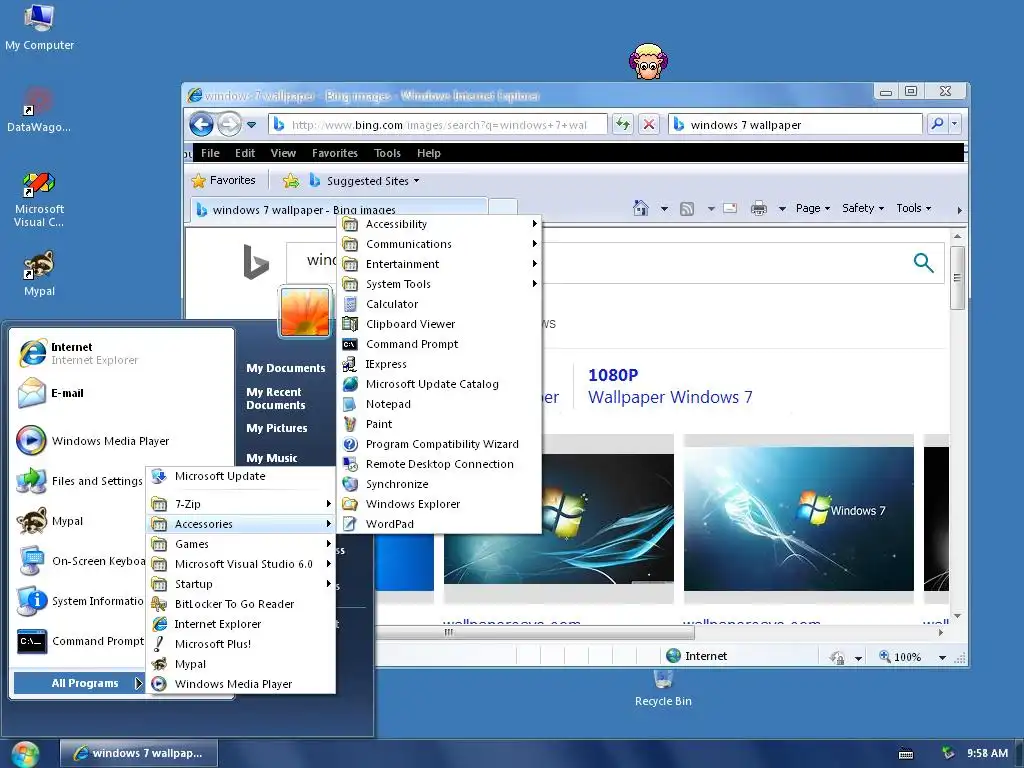The height and width of the screenshot is (768, 1024).
Task: Open Program Compatibility Wizard
Action: click(x=440, y=444)
